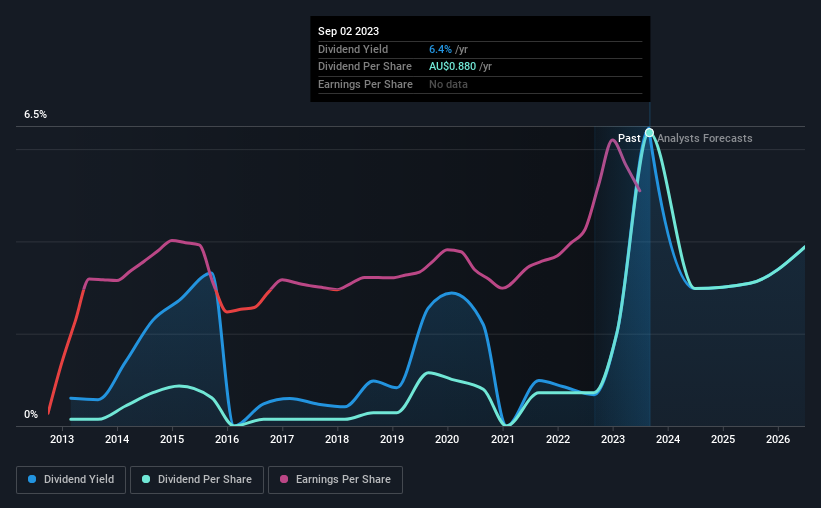Click the AU$0.880 value in the tooltip
The width and height of the screenshot is (821, 508).
tap(452, 67)
